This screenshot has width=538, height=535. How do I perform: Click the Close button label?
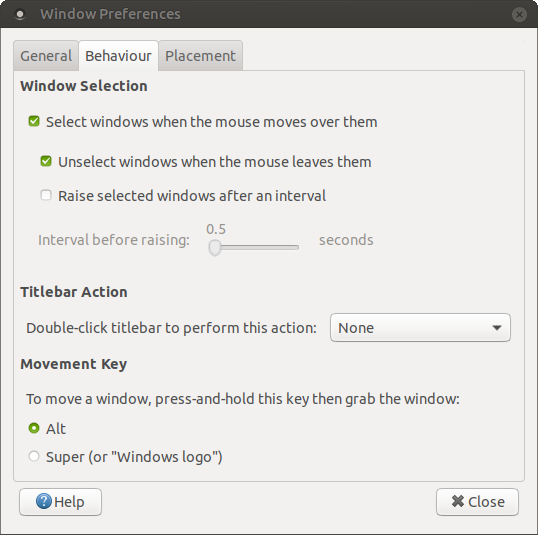point(486,502)
